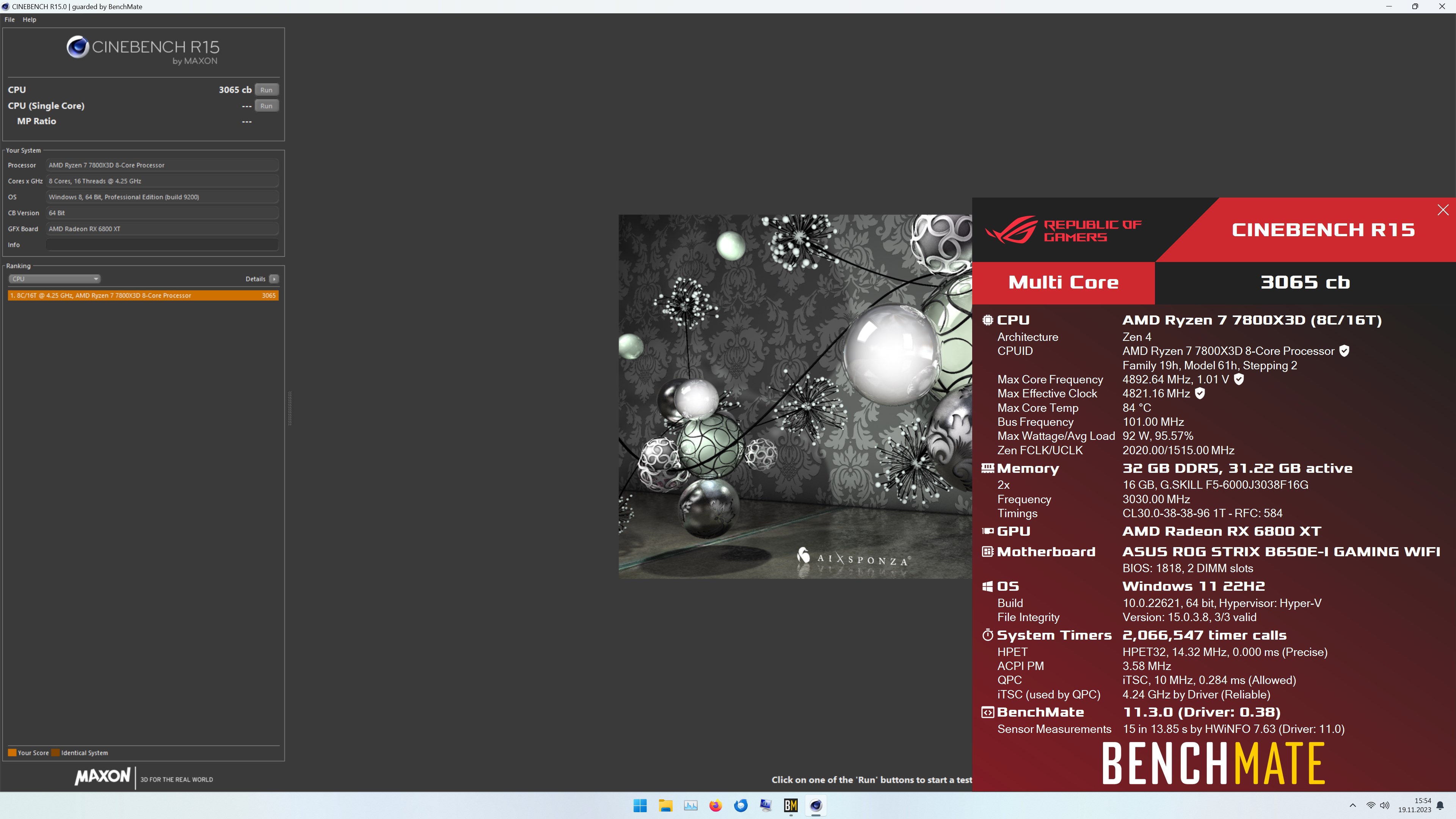
Task: Open the system information monitor taskbar icon
Action: point(766,805)
